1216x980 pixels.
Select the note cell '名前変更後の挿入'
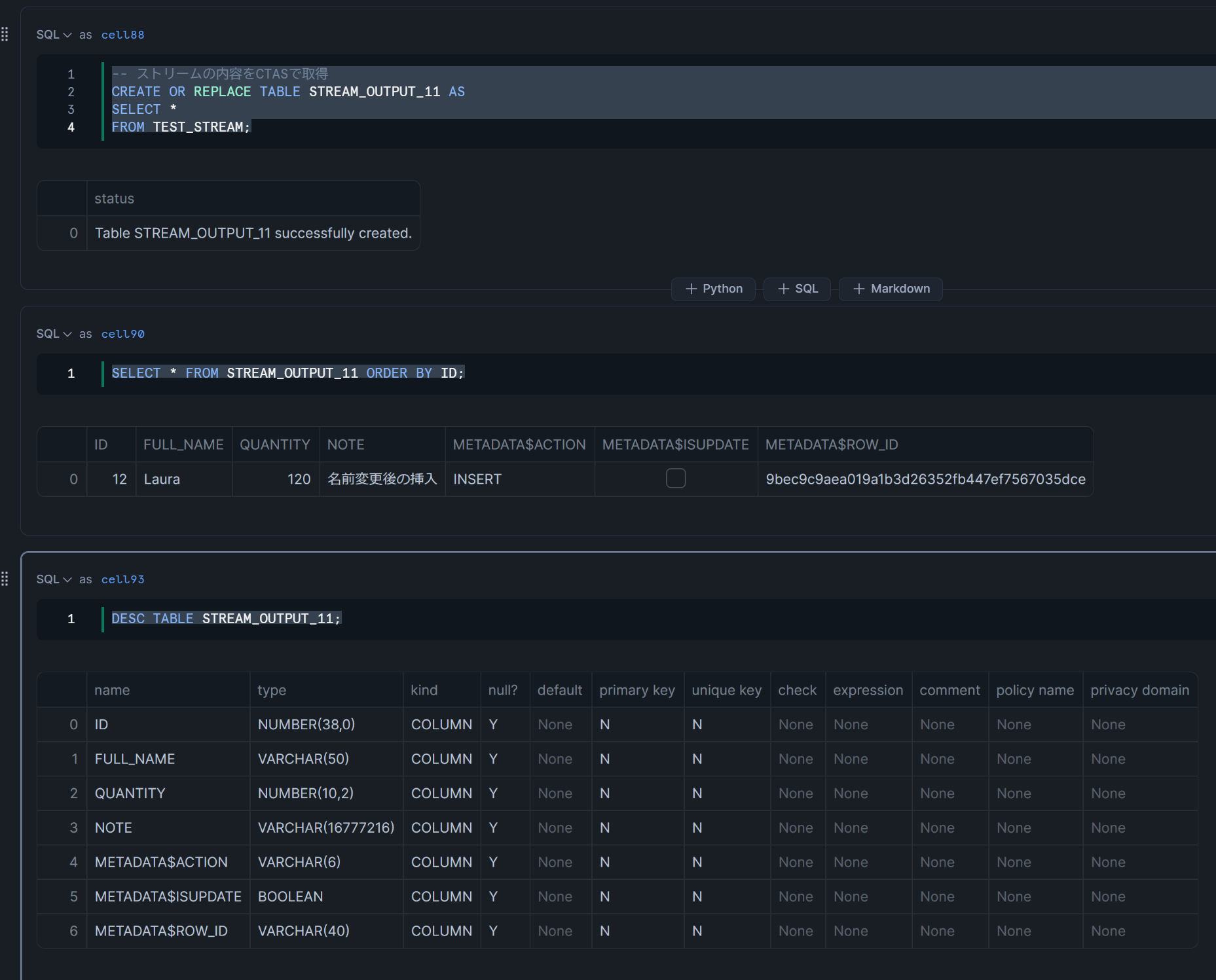(382, 479)
